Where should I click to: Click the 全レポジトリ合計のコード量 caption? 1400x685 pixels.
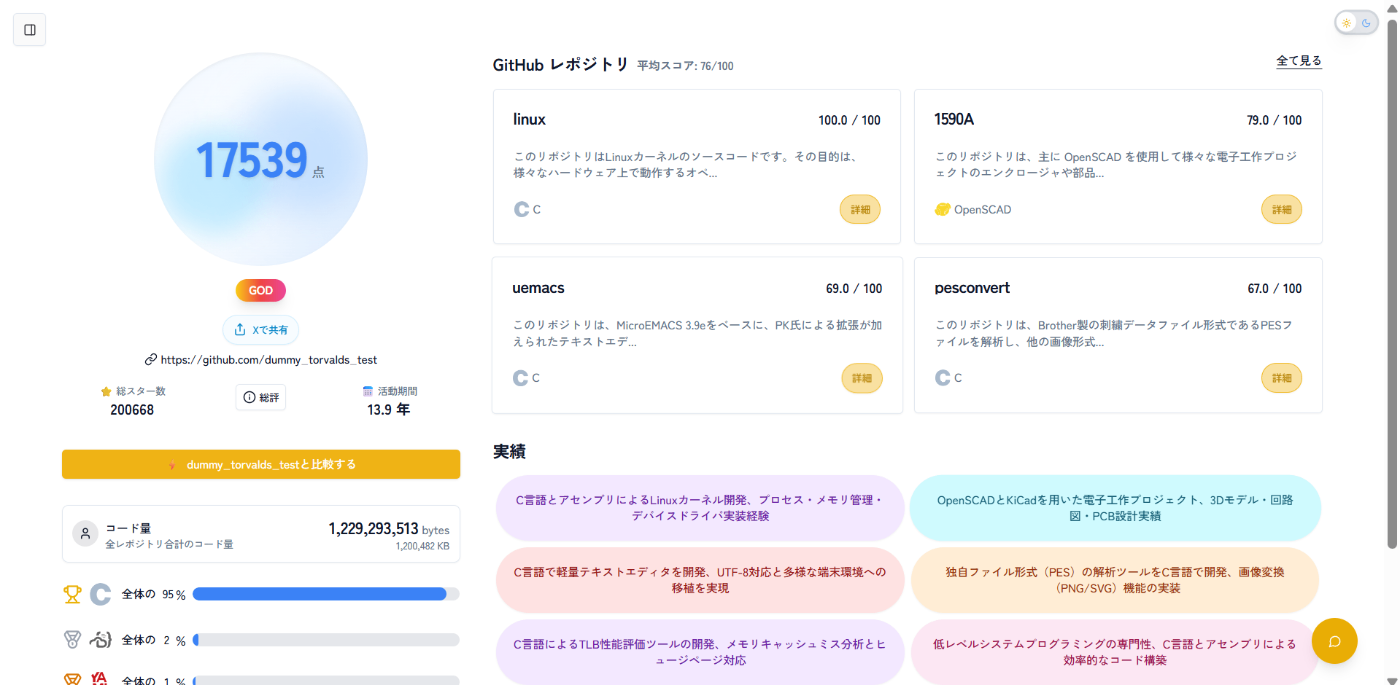[x=169, y=544]
